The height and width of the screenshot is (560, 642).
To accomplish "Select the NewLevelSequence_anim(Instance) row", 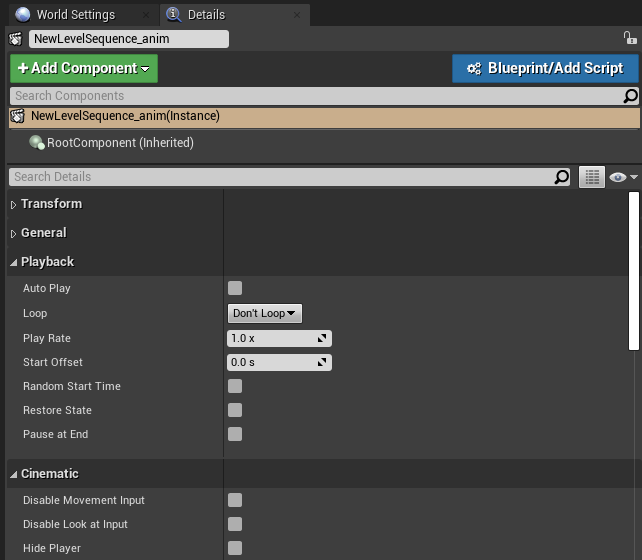I will [x=324, y=117].
